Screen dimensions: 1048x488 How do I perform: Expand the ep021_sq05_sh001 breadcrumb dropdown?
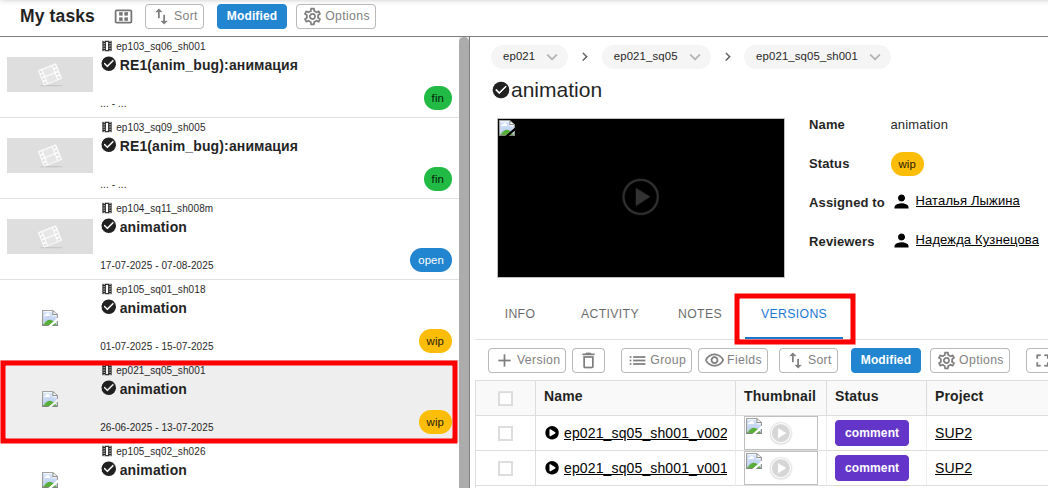tap(817, 57)
